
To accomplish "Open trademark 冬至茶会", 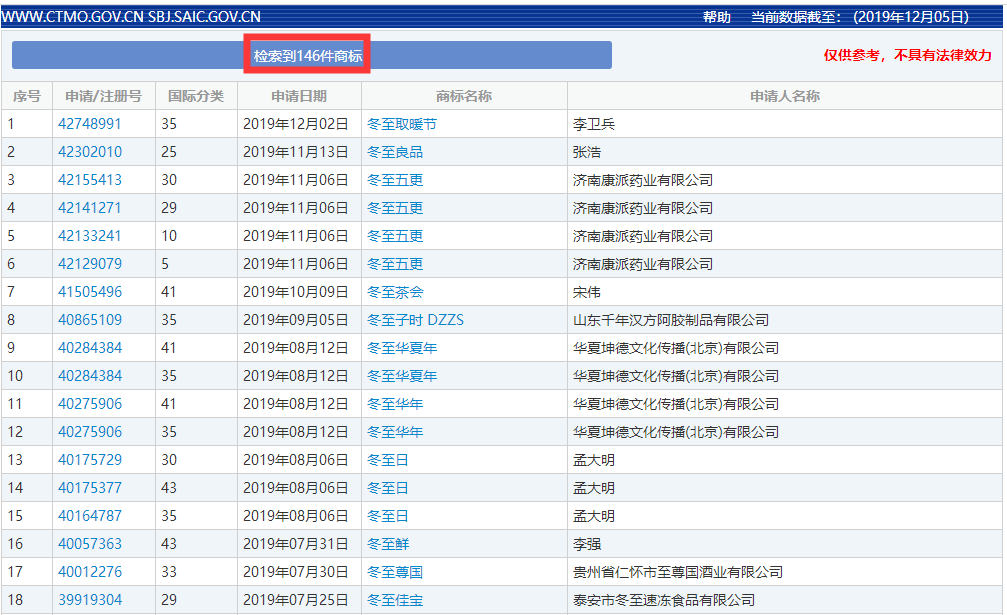I will point(395,292).
